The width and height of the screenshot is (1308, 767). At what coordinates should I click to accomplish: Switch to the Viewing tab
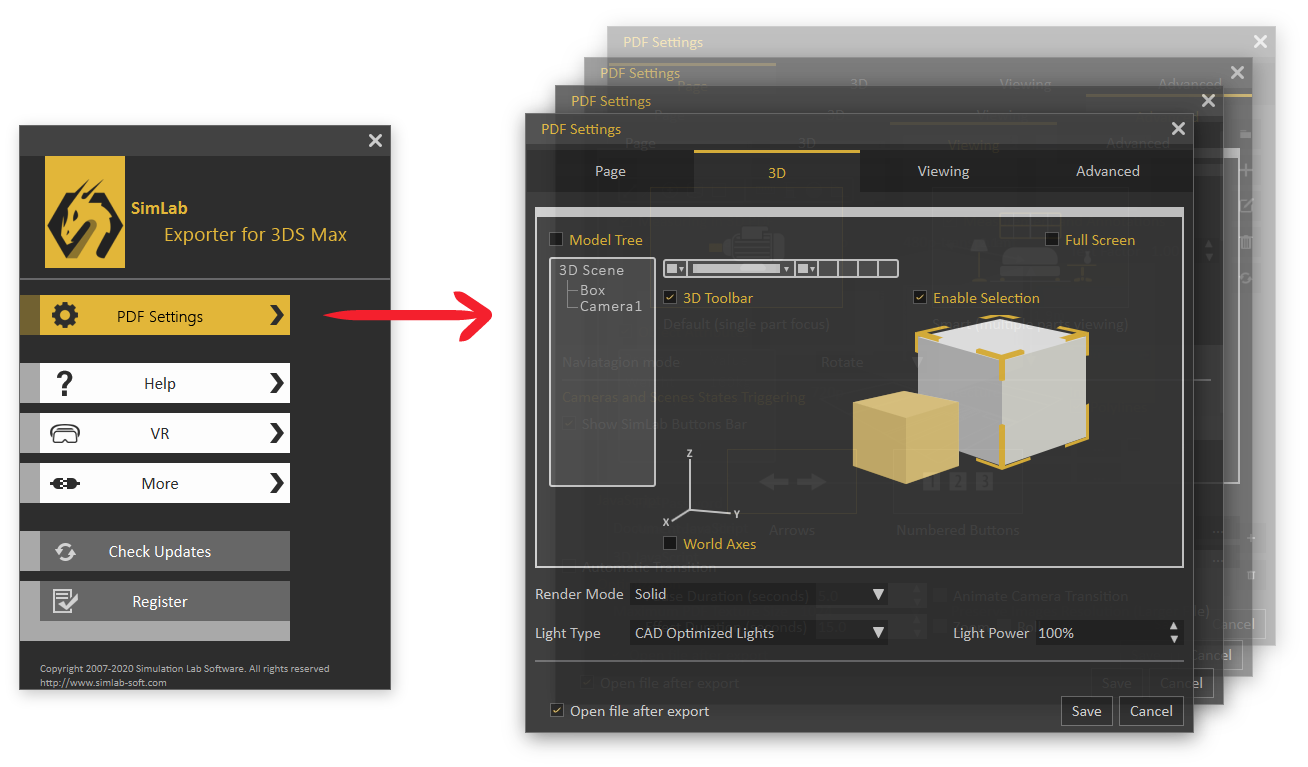(x=943, y=171)
